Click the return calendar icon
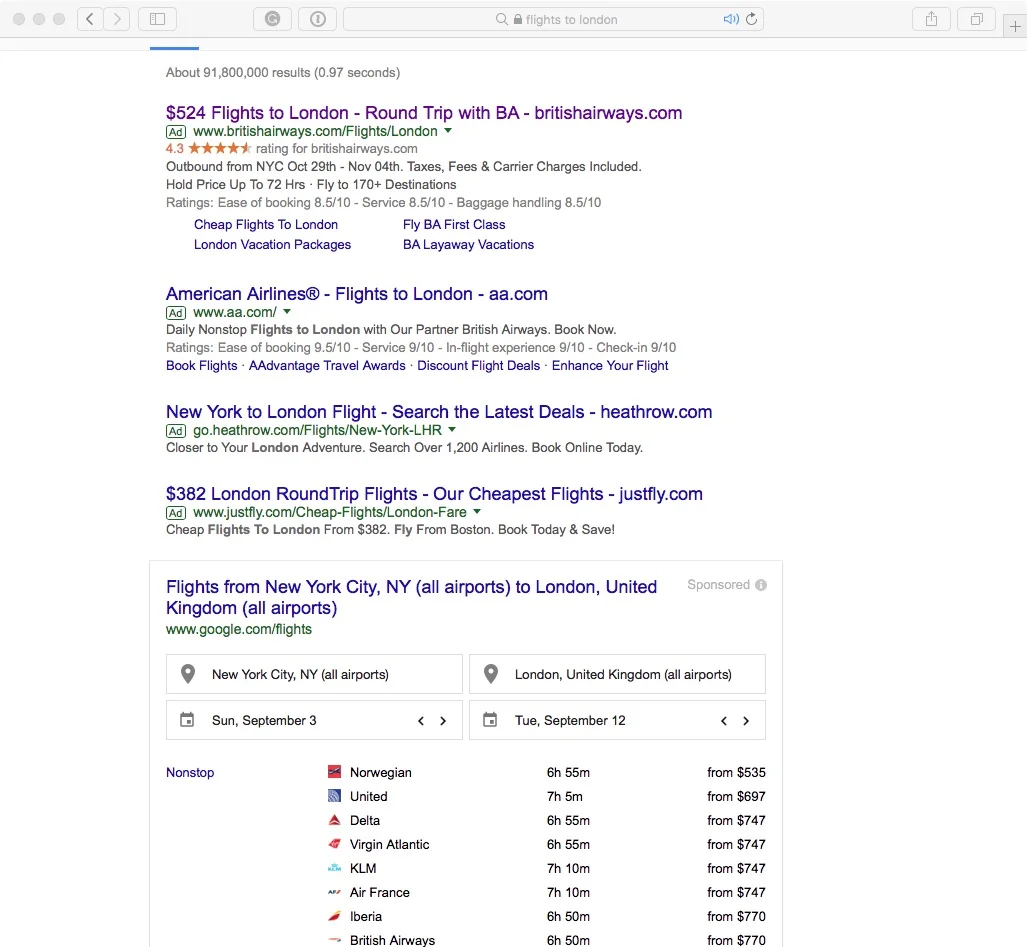Image resolution: width=1027 pixels, height=947 pixels. (x=490, y=720)
